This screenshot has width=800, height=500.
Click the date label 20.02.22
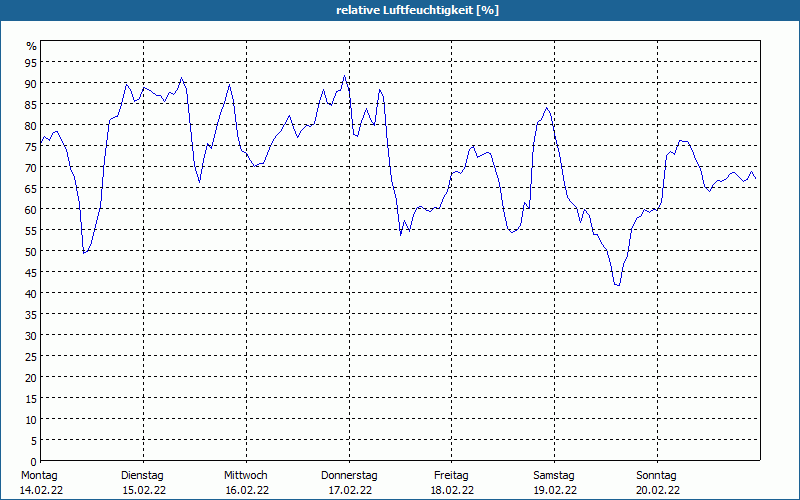658,491
